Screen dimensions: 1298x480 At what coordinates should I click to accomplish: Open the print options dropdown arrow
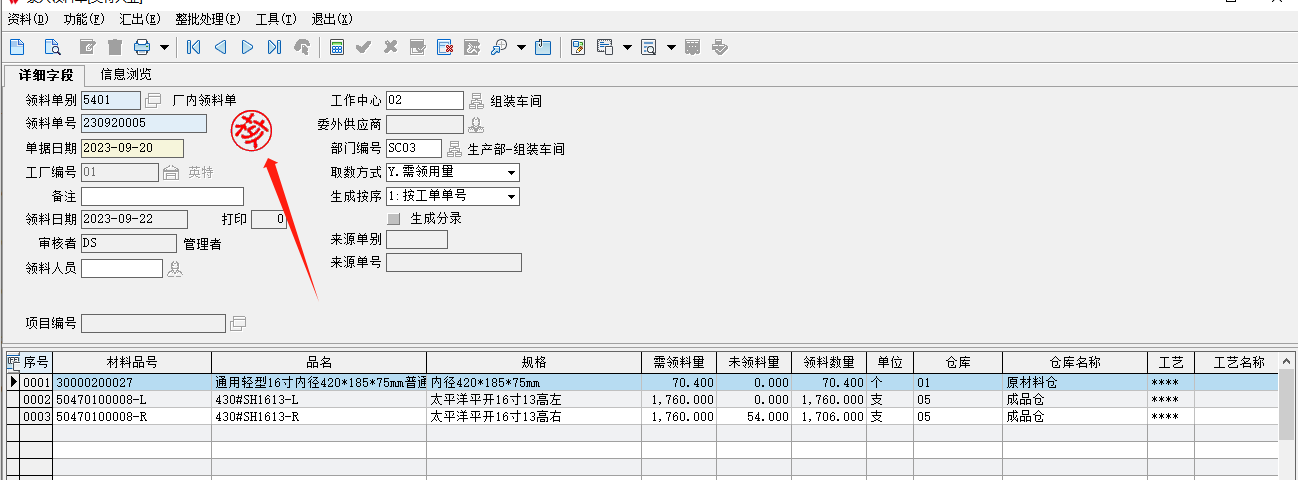pyautogui.click(x=164, y=47)
